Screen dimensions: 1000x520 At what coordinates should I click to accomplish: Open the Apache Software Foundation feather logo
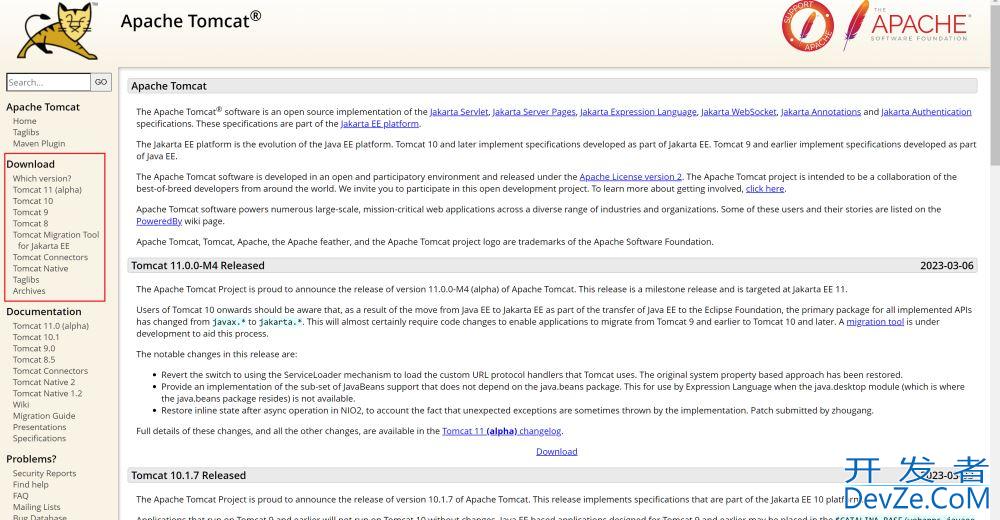click(x=906, y=26)
